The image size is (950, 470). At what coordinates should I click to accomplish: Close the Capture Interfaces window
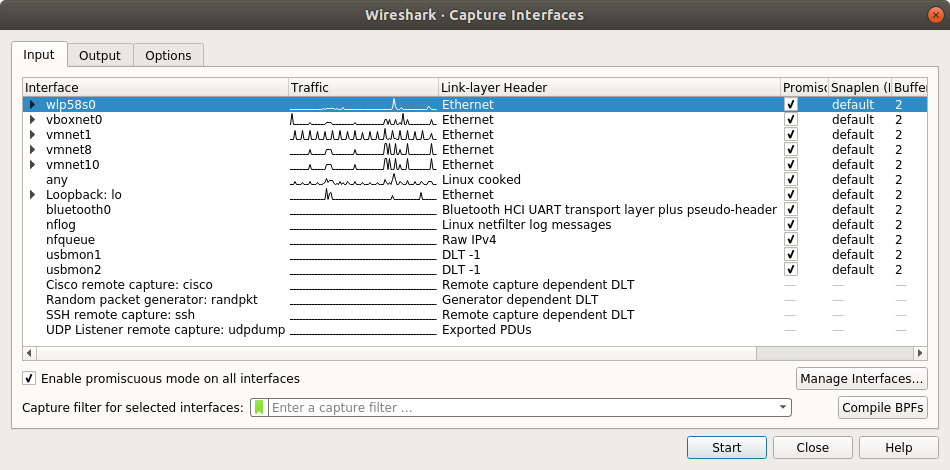[935, 15]
